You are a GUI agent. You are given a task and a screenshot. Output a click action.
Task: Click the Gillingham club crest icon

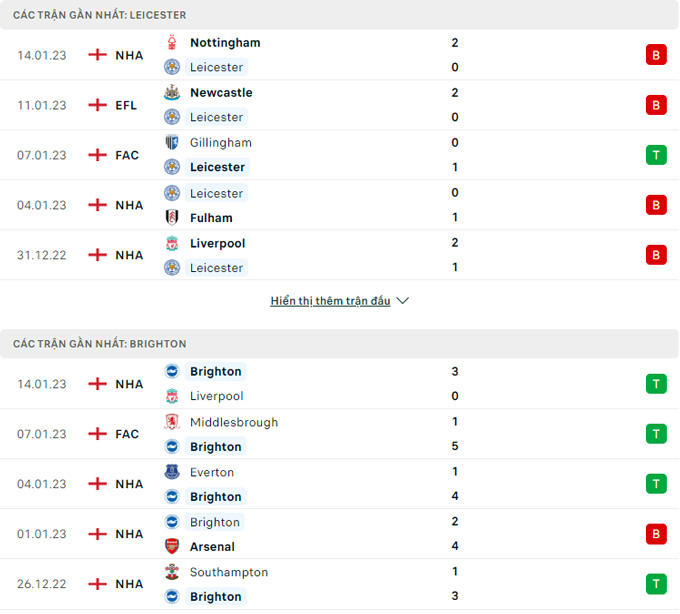[172, 143]
